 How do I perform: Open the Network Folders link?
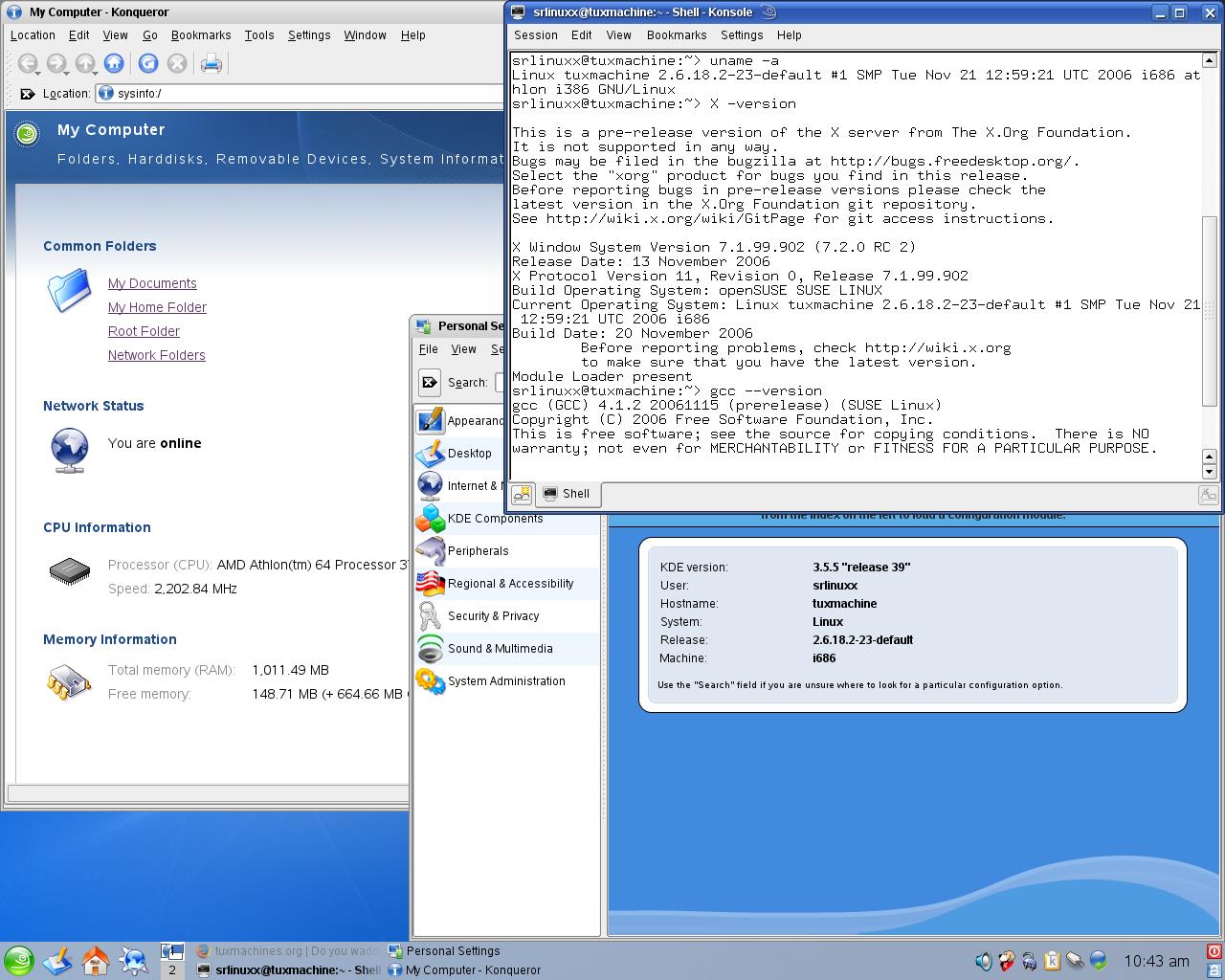click(157, 355)
